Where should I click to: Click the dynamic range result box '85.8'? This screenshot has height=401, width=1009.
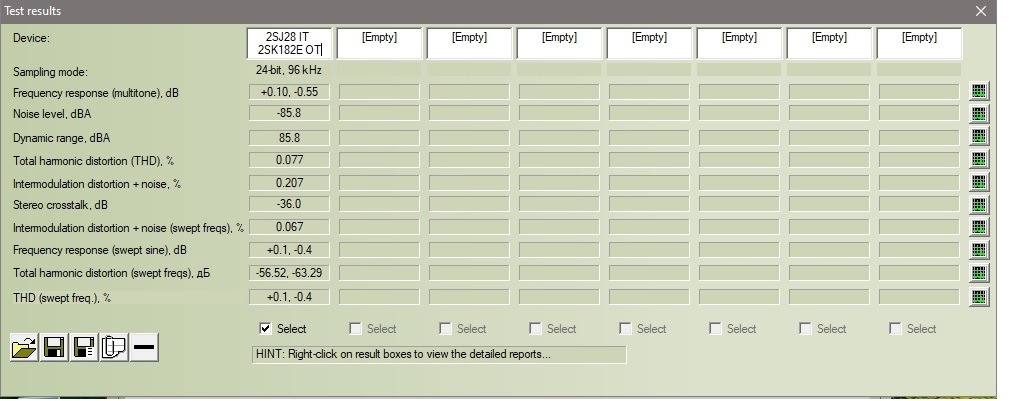290,138
